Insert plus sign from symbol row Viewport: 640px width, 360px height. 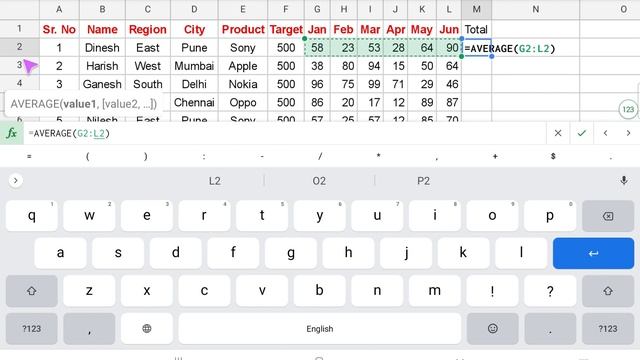point(495,156)
